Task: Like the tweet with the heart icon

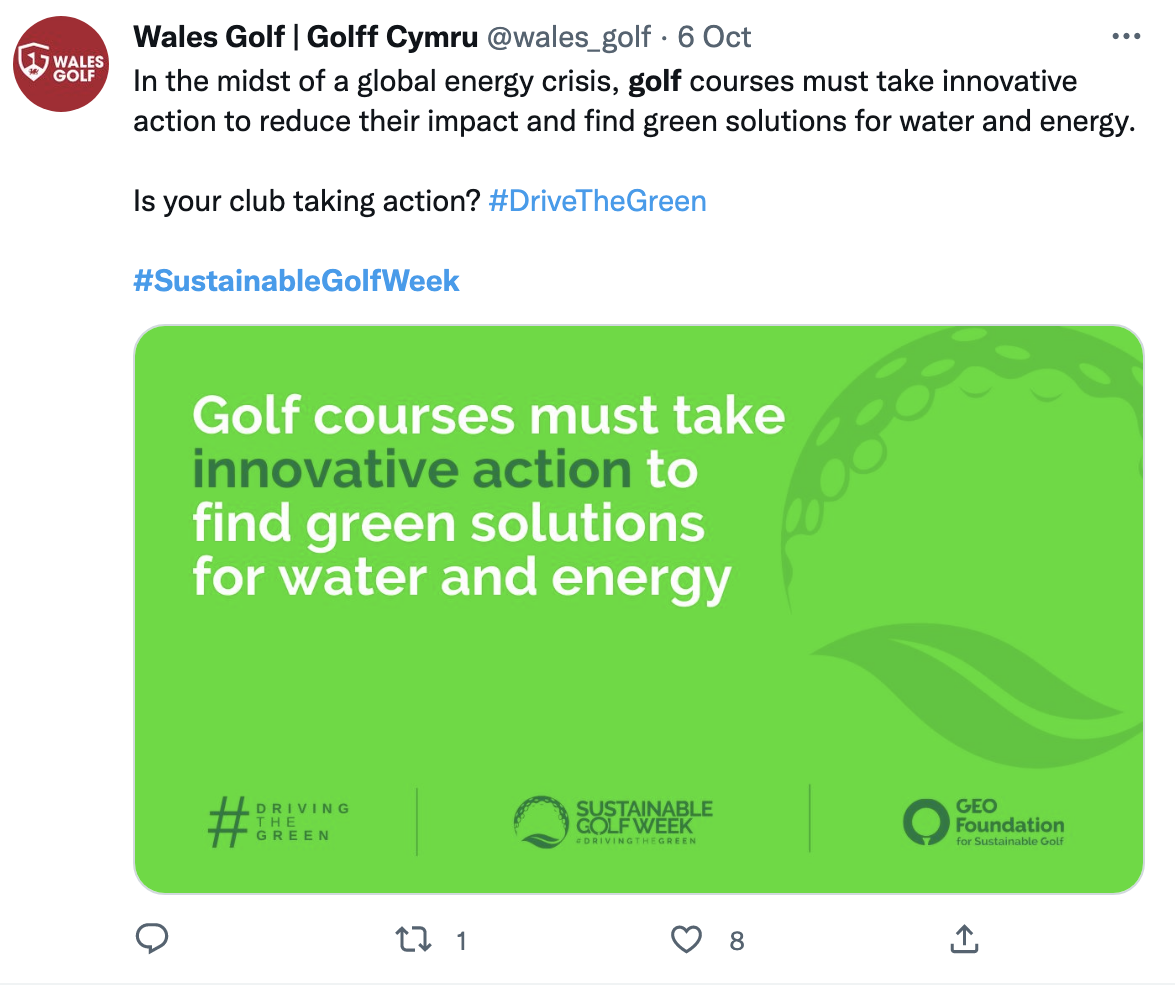Action: tap(686, 939)
